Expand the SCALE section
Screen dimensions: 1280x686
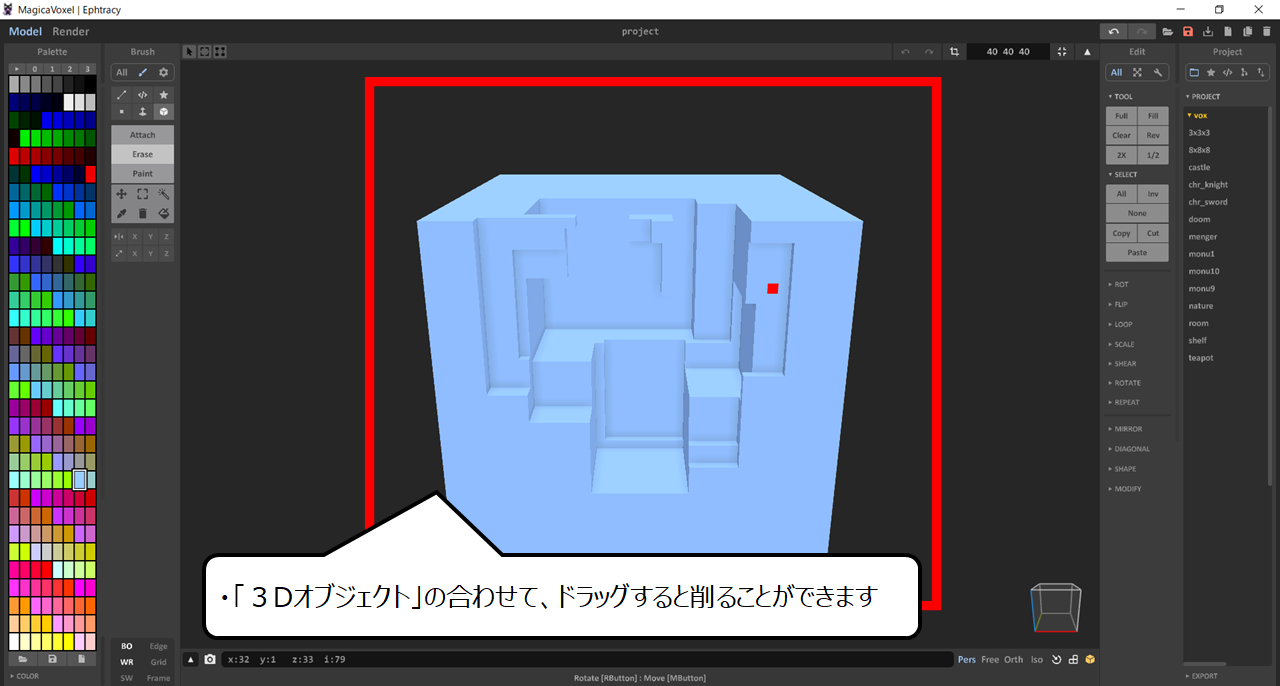[1122, 344]
